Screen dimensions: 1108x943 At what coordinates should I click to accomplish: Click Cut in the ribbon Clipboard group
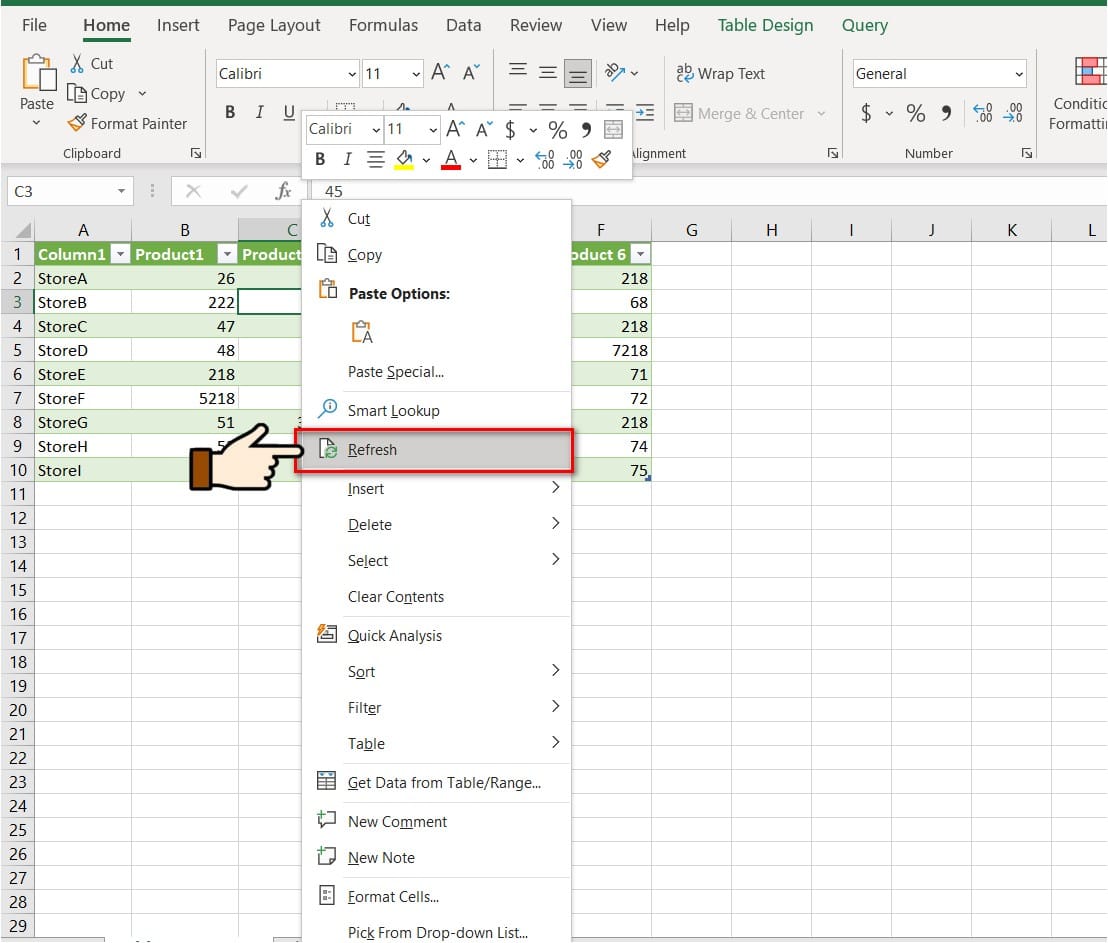(x=91, y=64)
